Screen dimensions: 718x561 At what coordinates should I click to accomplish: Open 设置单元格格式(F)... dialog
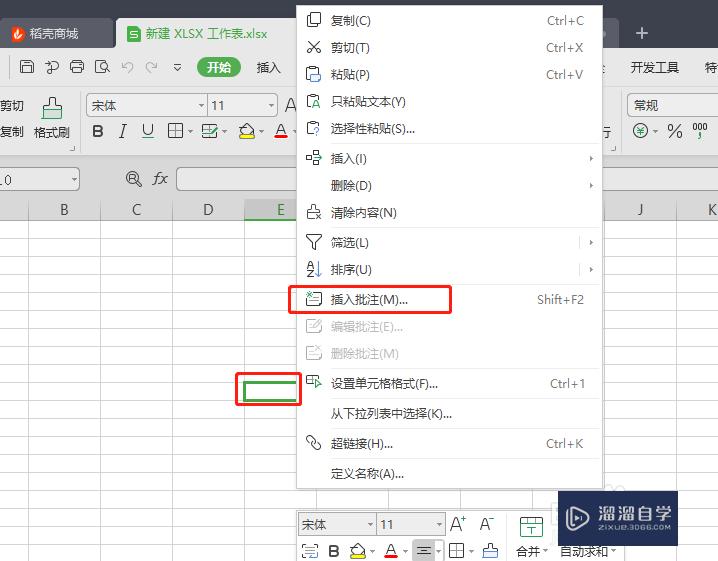pos(449,383)
